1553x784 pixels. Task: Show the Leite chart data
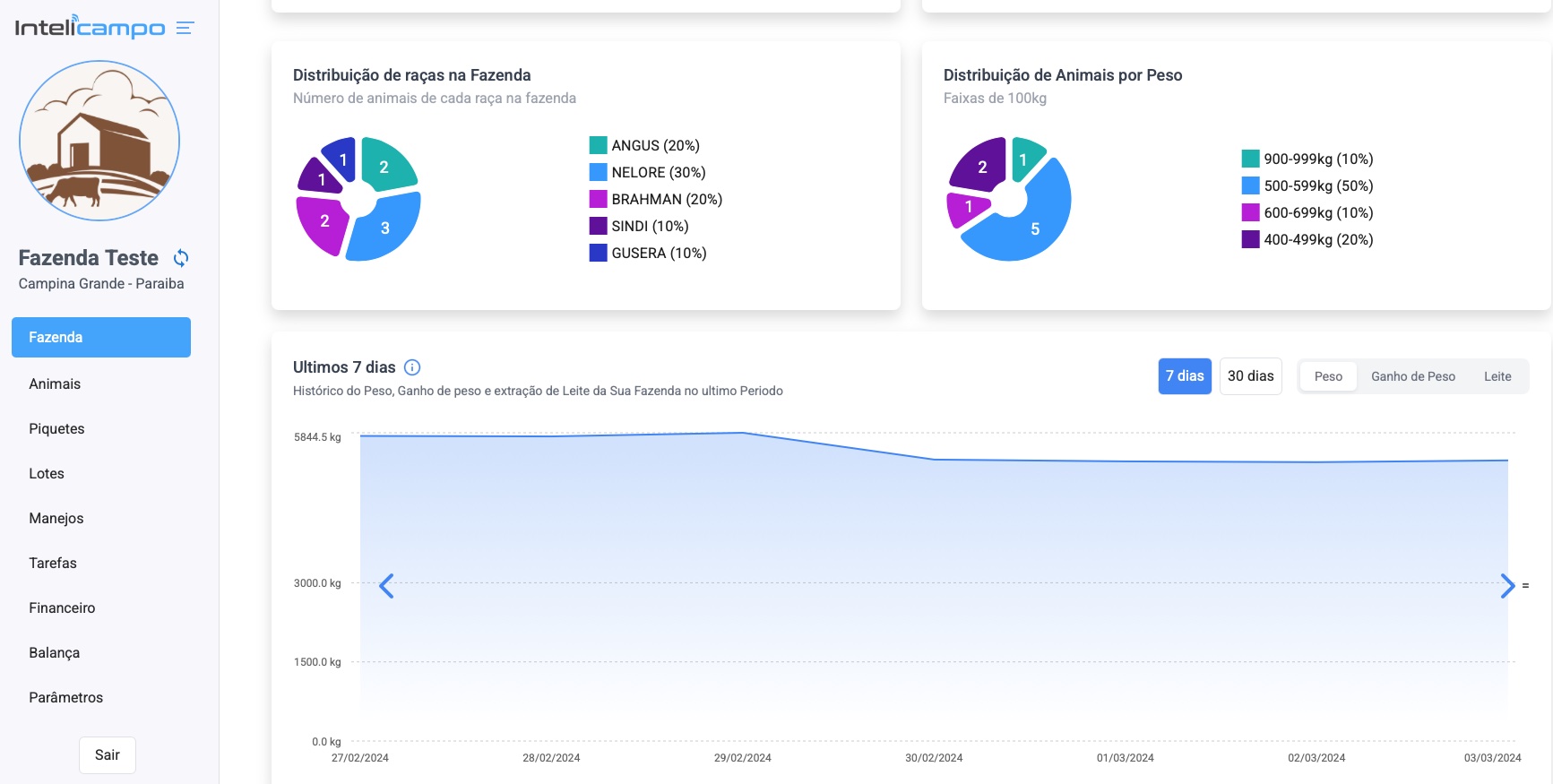(1497, 376)
